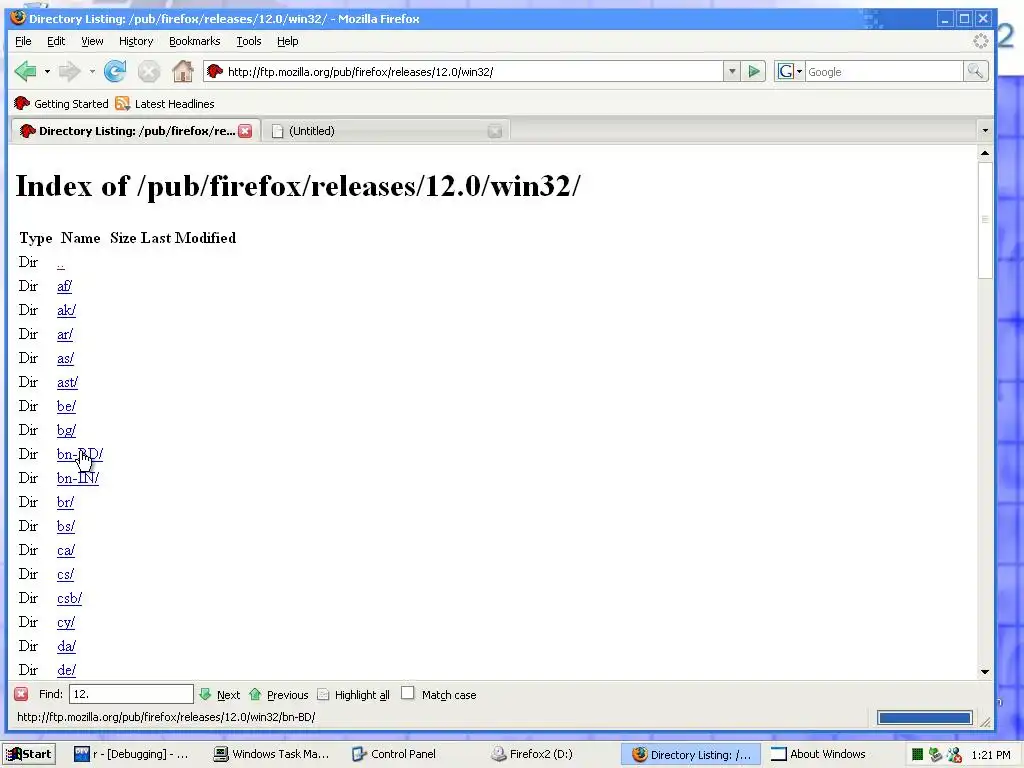Open the Help menu
Viewport: 1024px width, 768px height.
click(287, 41)
